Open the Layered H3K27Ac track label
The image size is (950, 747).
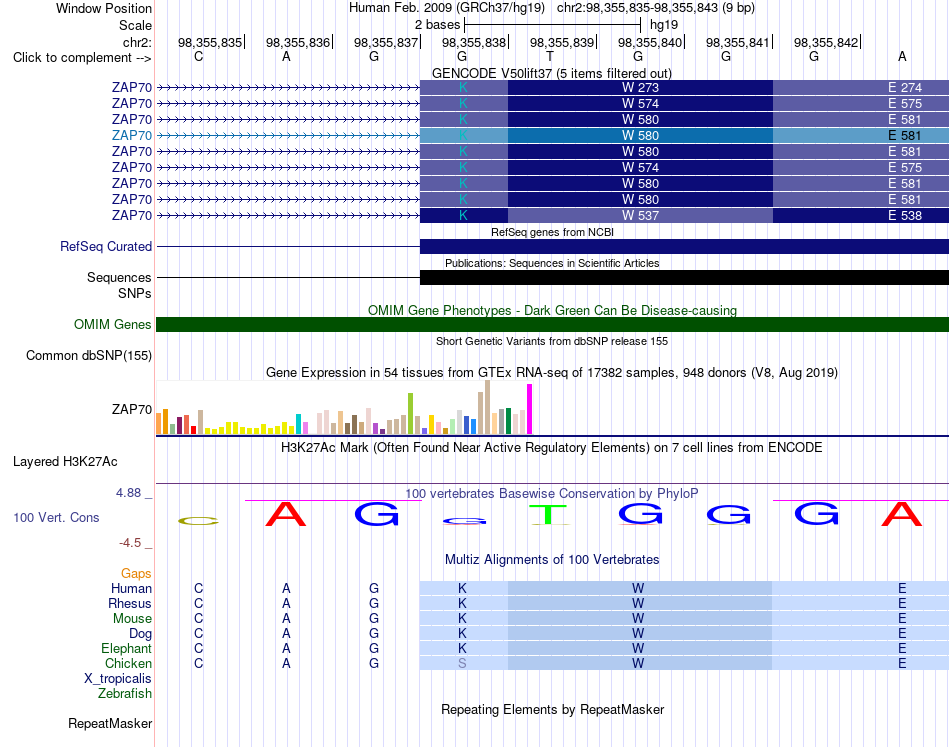(x=65, y=462)
